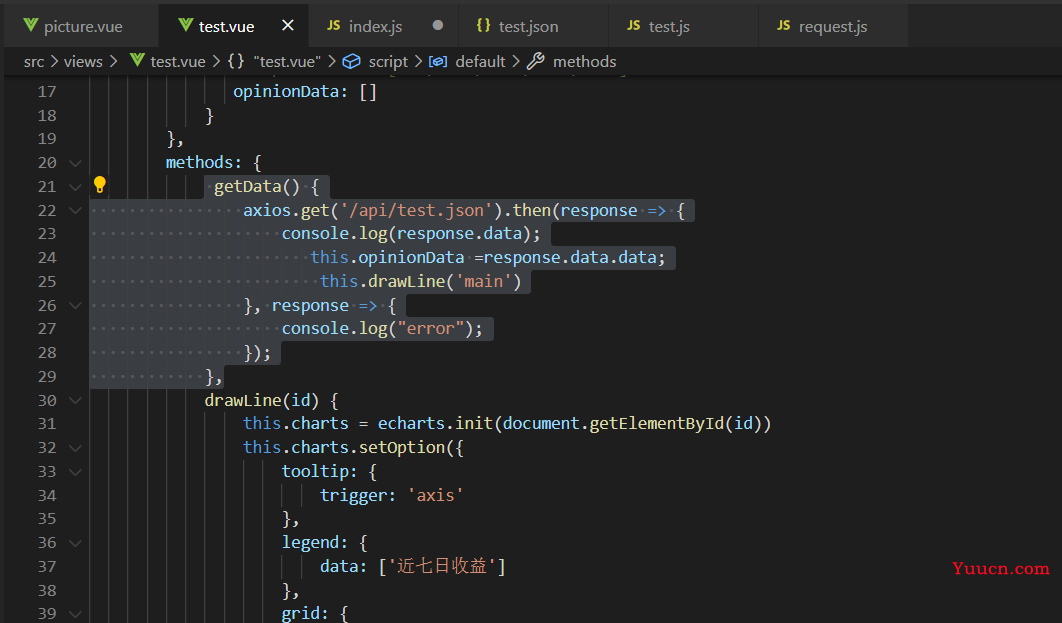The height and width of the screenshot is (623, 1062).
Task: Click 'tooltip:' on line 33
Action: click(x=320, y=471)
